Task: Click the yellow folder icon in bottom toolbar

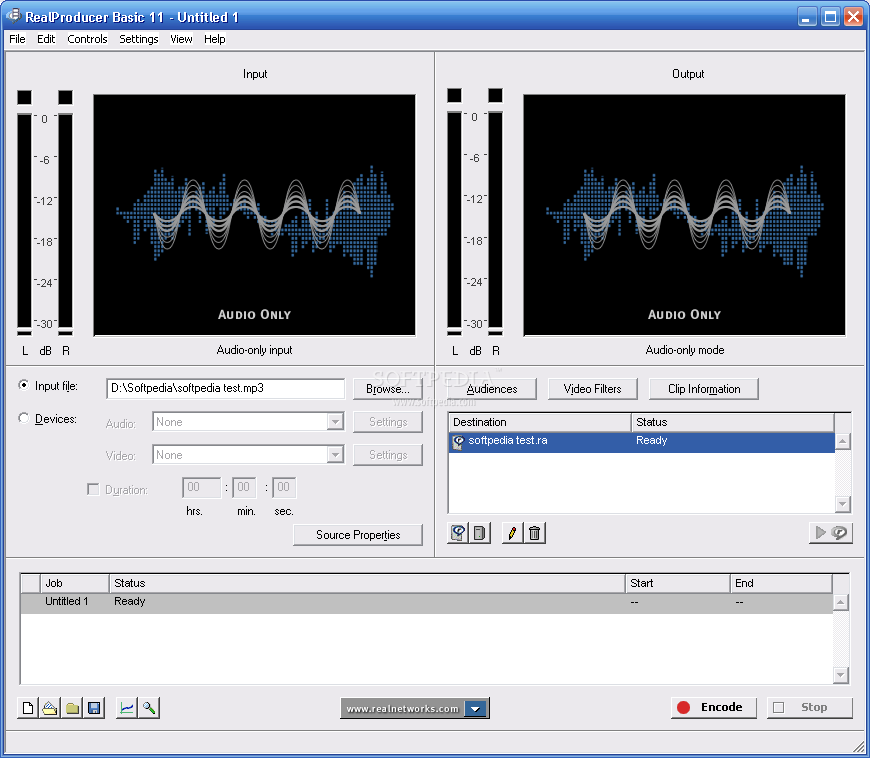Action: click(72, 708)
